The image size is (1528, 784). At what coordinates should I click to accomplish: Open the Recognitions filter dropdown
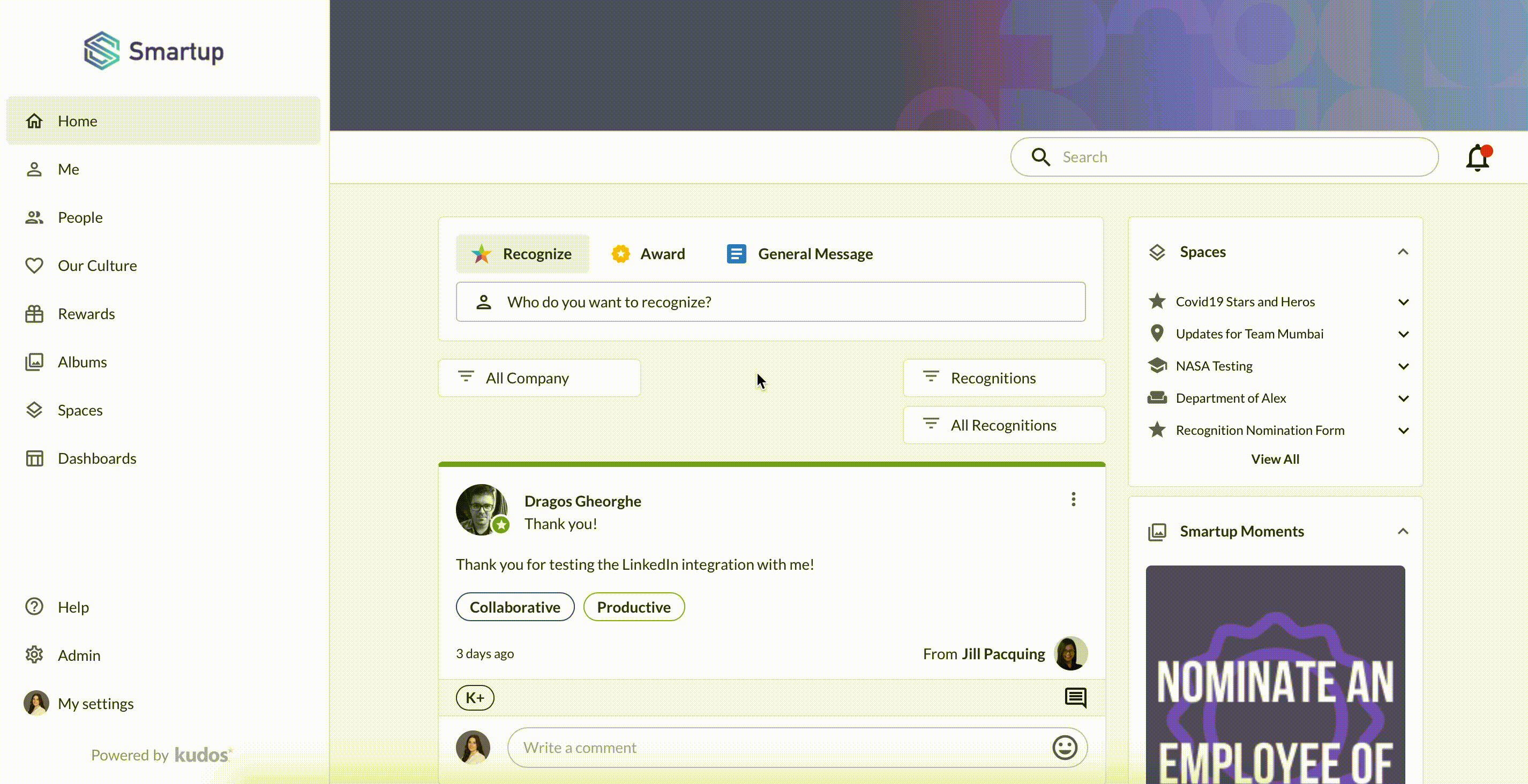click(1003, 378)
